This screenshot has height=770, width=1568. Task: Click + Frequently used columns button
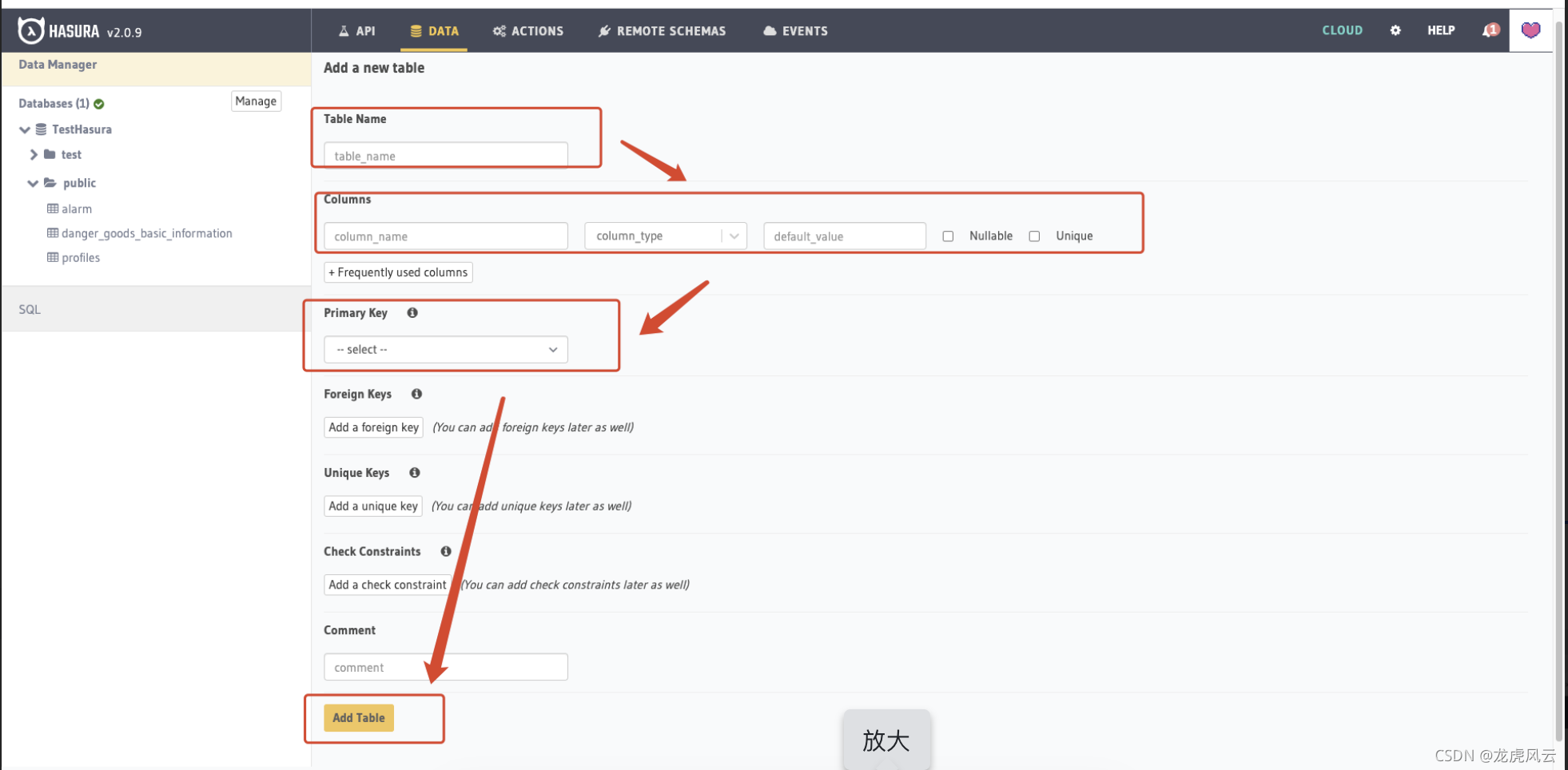click(398, 272)
